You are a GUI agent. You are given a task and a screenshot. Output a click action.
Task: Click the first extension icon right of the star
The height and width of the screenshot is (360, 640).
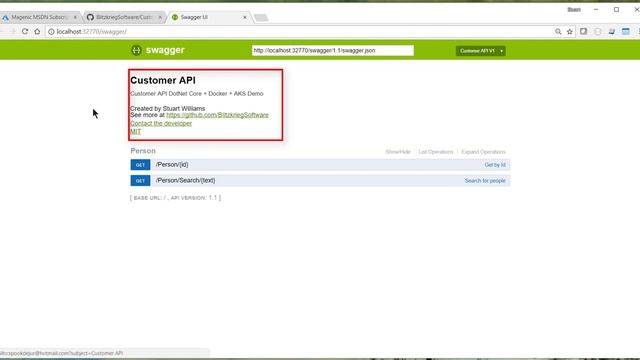584,31
